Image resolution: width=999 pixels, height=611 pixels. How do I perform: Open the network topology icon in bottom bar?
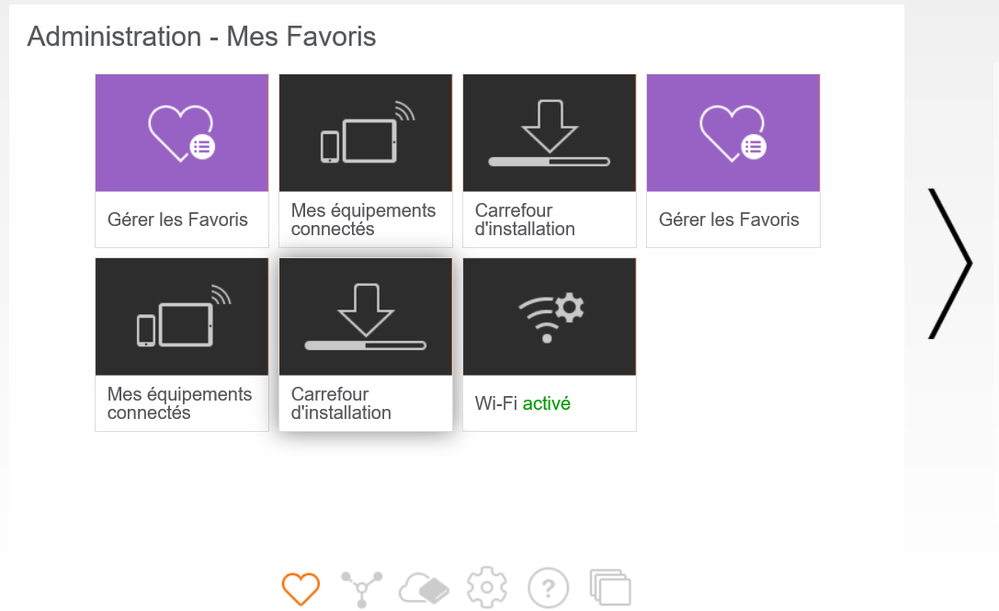360,588
